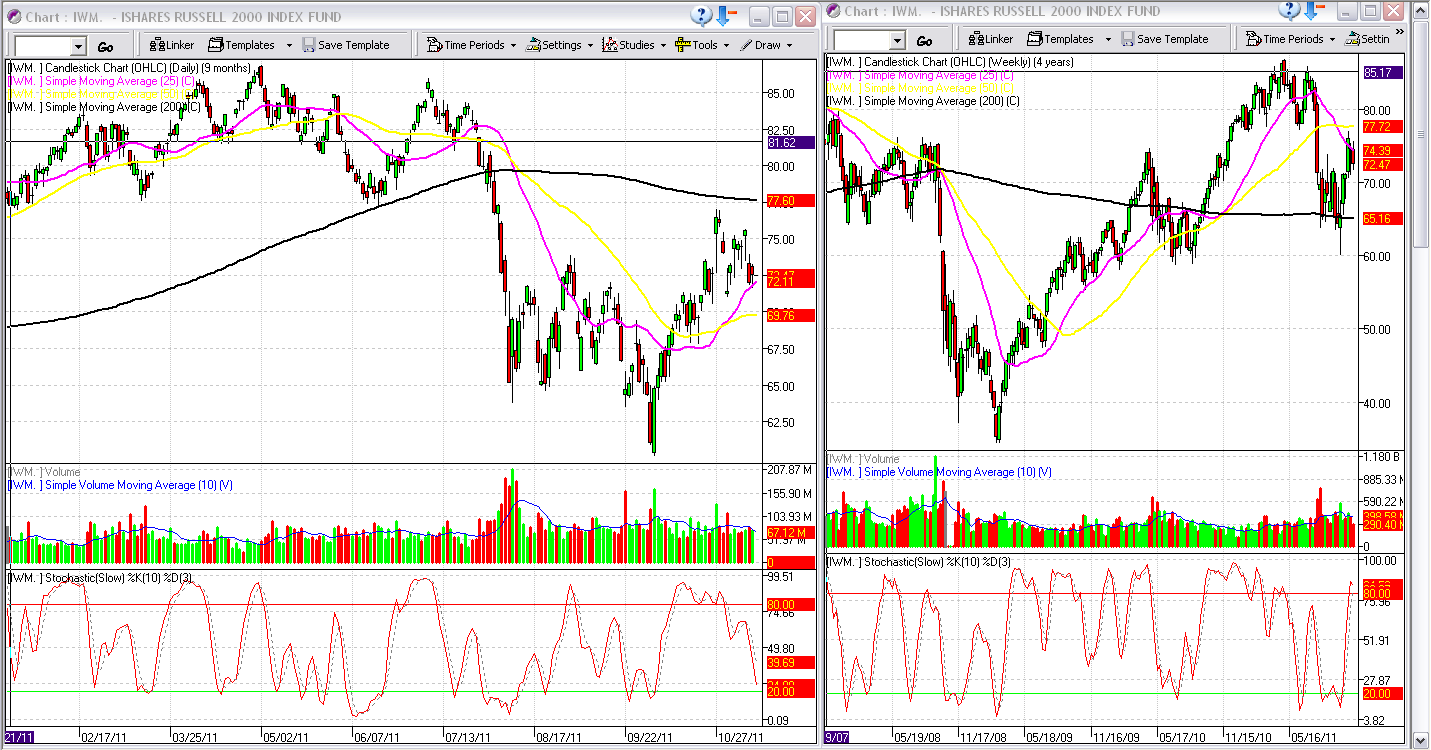This screenshot has width=1431, height=750.
Task: Open help in the daily chart window
Action: coord(703,16)
